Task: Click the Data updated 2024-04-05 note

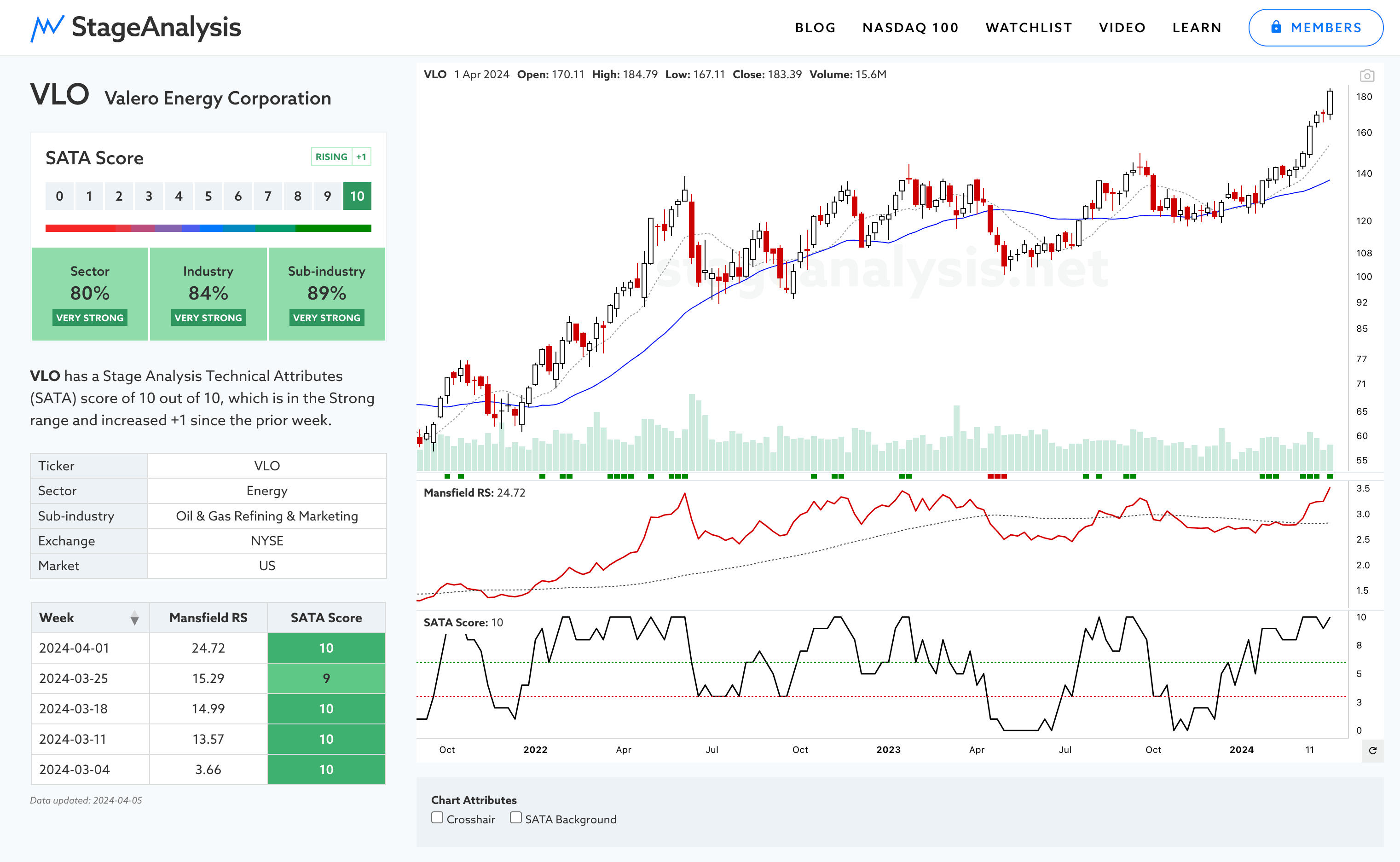Action: pos(86,800)
